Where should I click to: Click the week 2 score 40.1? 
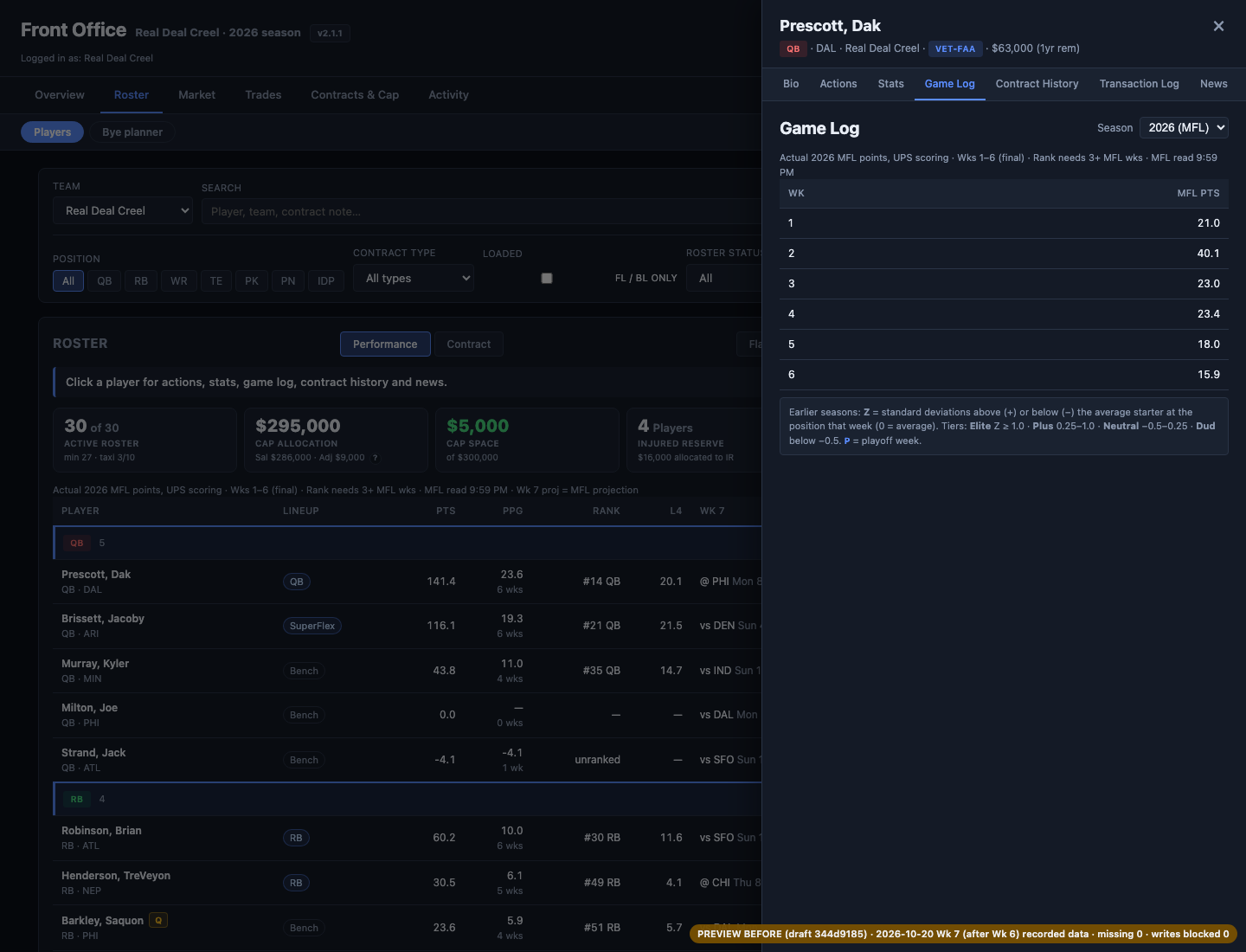pyautogui.click(x=1208, y=254)
